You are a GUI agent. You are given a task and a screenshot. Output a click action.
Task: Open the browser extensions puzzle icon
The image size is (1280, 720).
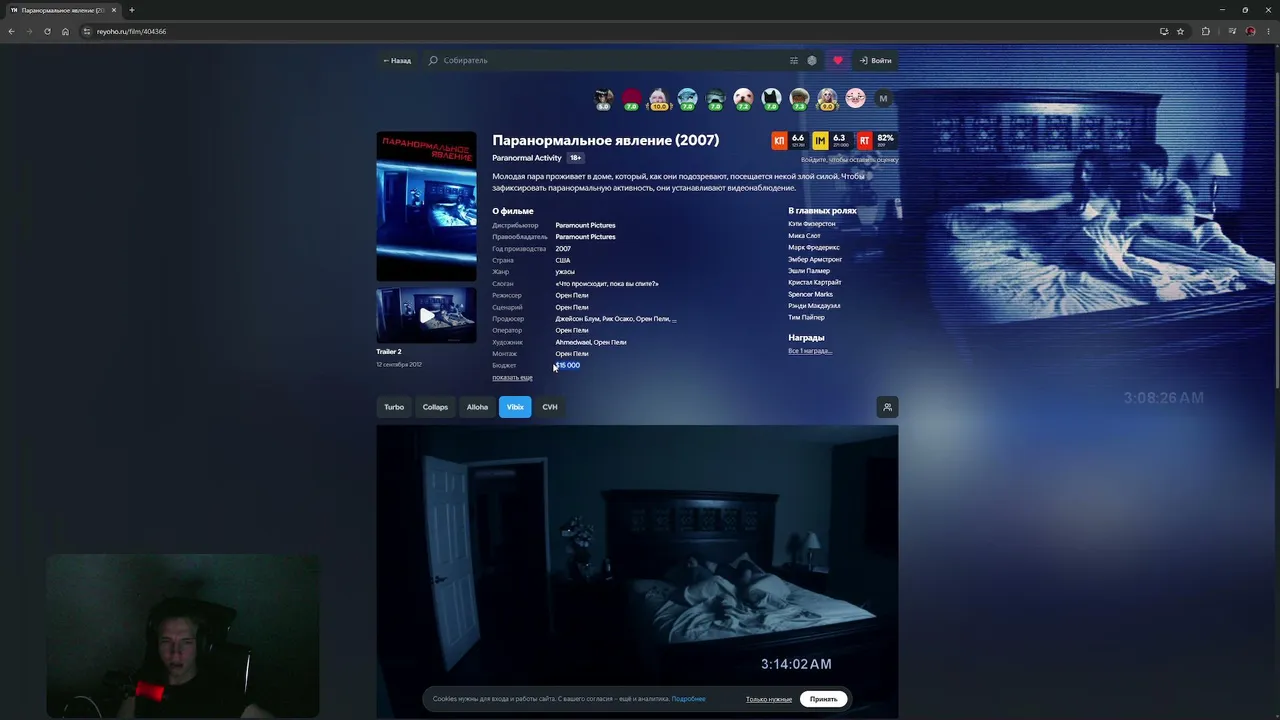1206,31
